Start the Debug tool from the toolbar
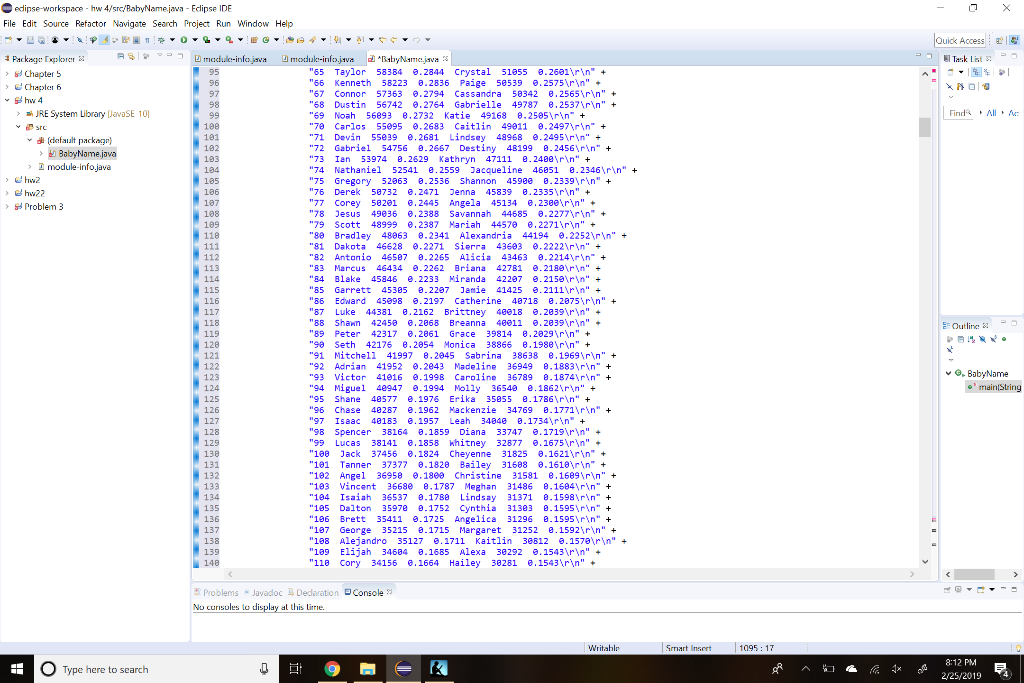Viewport: 1024px width, 683px height. (161, 40)
